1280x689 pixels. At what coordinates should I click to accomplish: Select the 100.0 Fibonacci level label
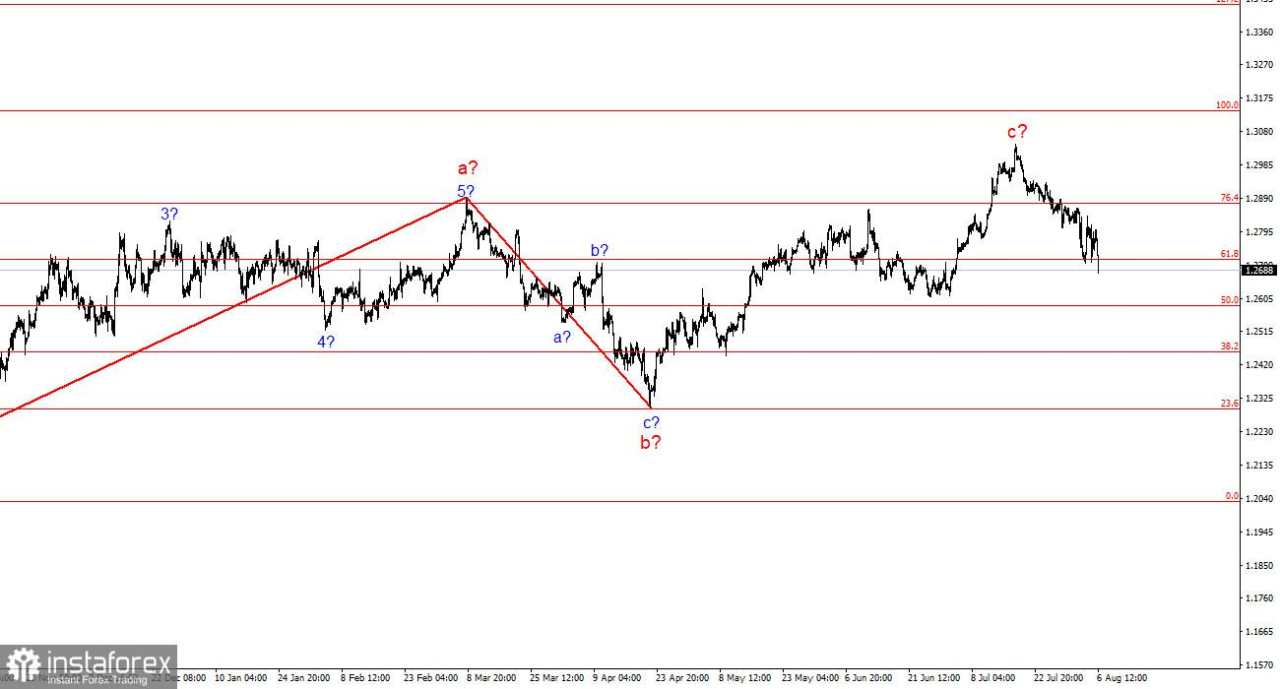tap(1227, 104)
